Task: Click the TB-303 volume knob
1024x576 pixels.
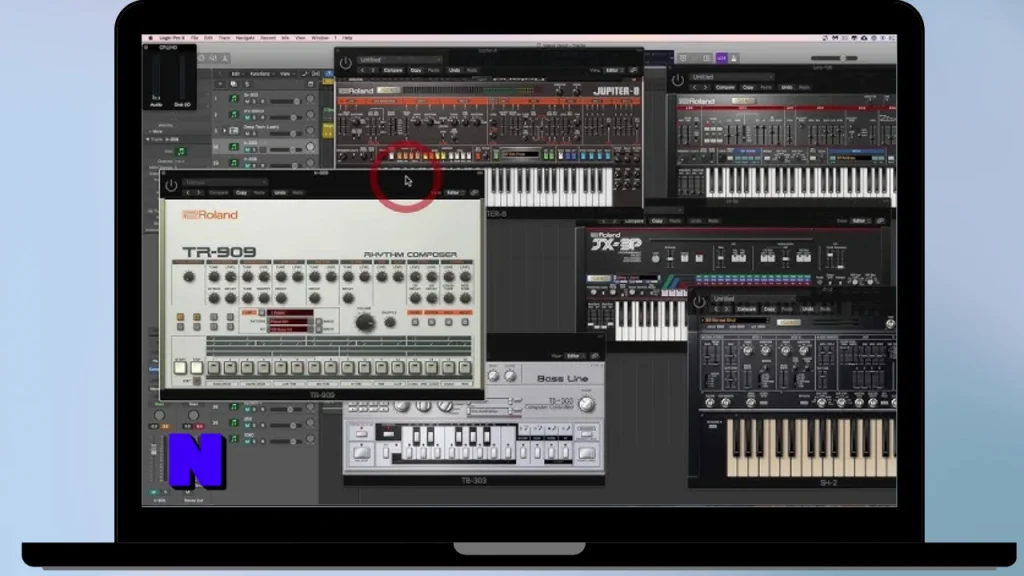Action: (586, 404)
